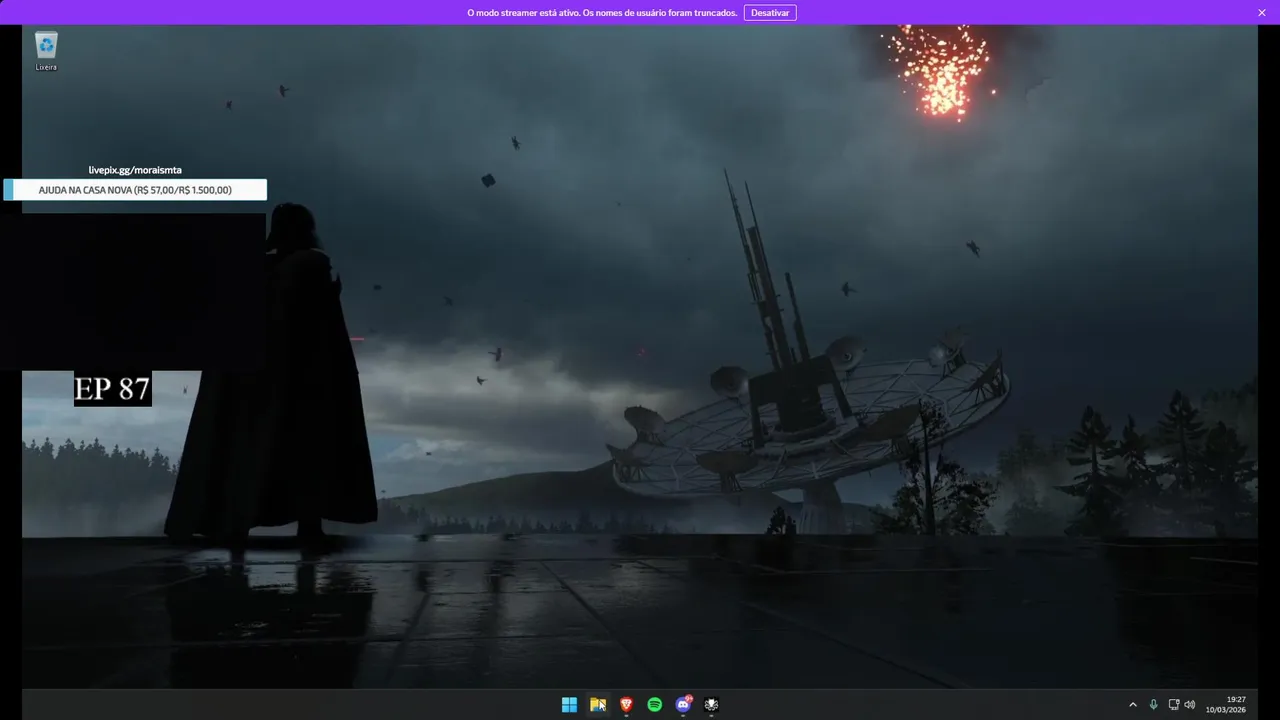Click the microphone tray icon
Screen dimensions: 1280x720
coord(1153,705)
